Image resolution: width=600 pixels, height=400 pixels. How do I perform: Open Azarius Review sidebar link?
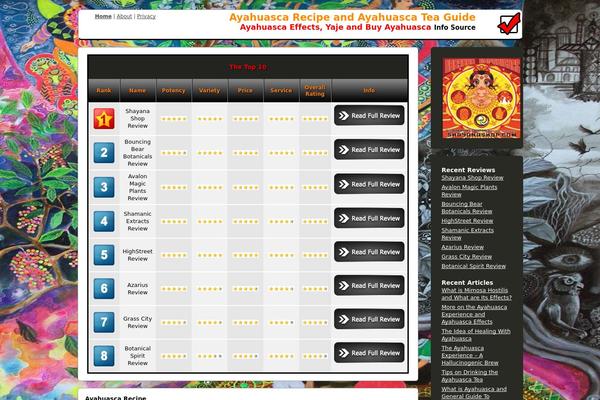[x=462, y=247]
